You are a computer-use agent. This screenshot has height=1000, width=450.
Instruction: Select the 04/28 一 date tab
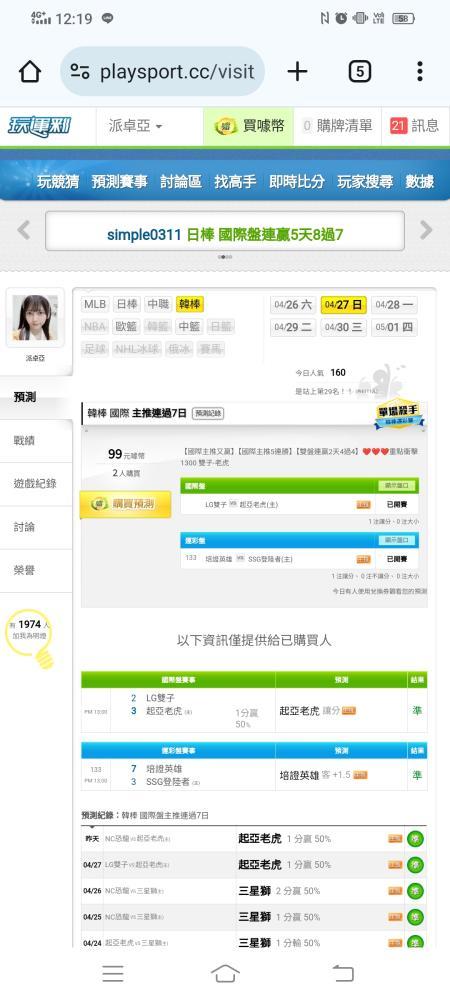(395, 305)
